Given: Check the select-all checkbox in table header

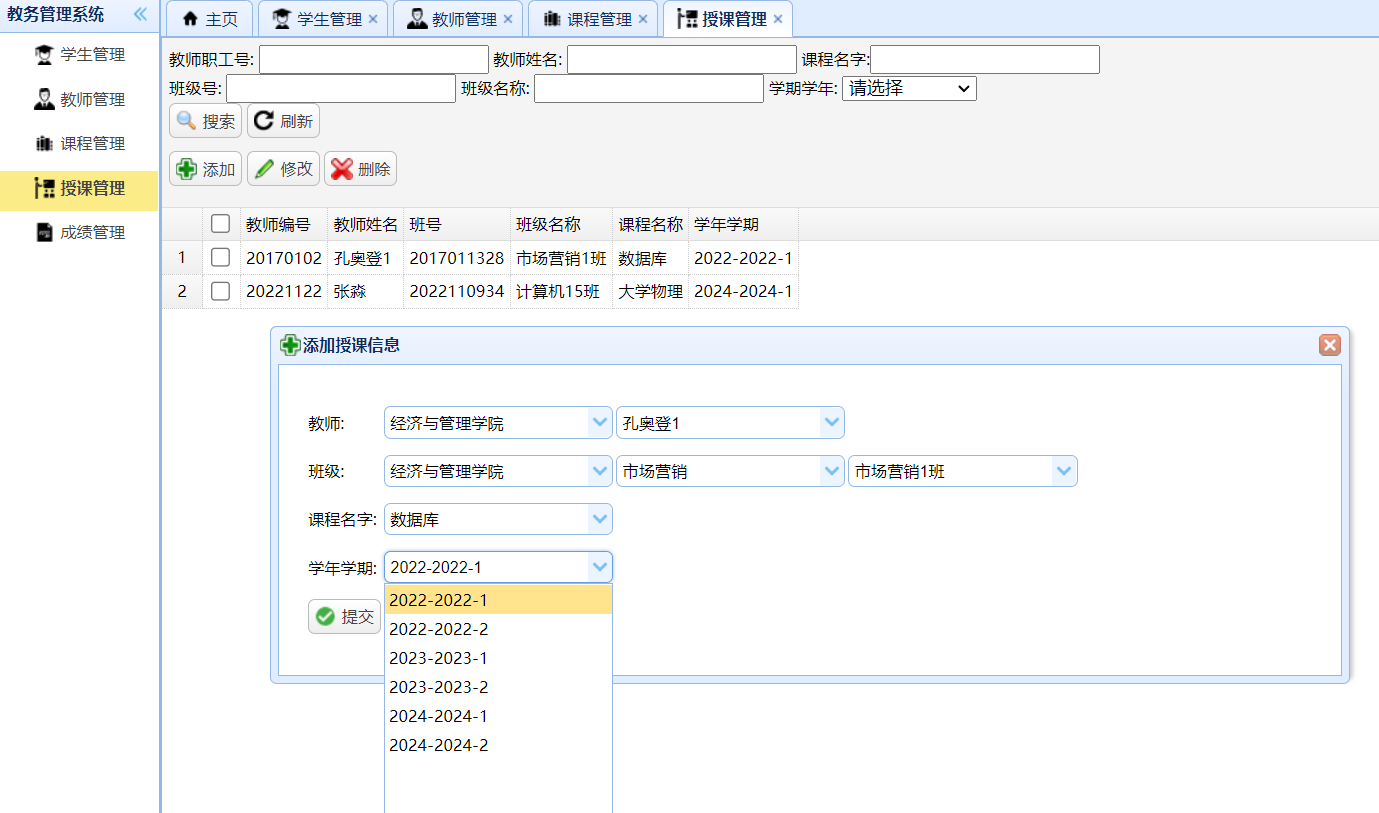Looking at the screenshot, I should (x=221, y=223).
